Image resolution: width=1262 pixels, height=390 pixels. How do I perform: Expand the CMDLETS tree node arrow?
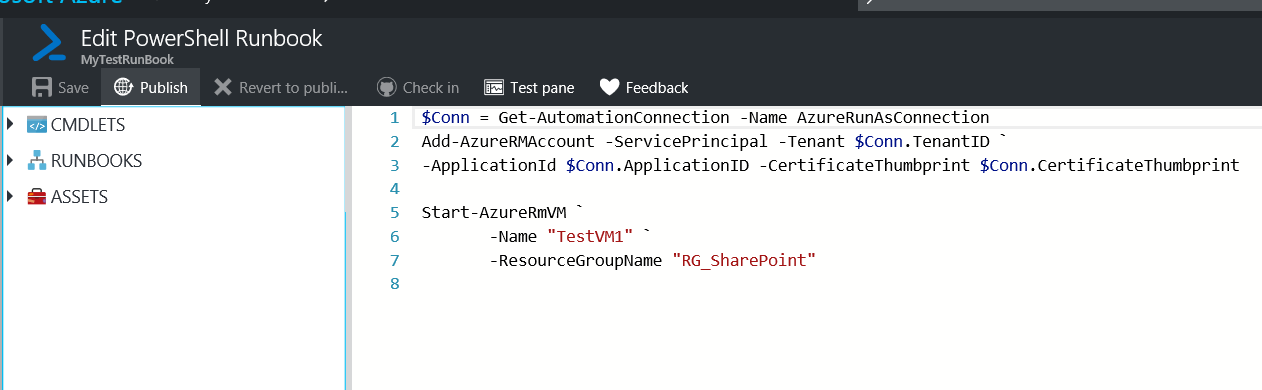tap(11, 124)
